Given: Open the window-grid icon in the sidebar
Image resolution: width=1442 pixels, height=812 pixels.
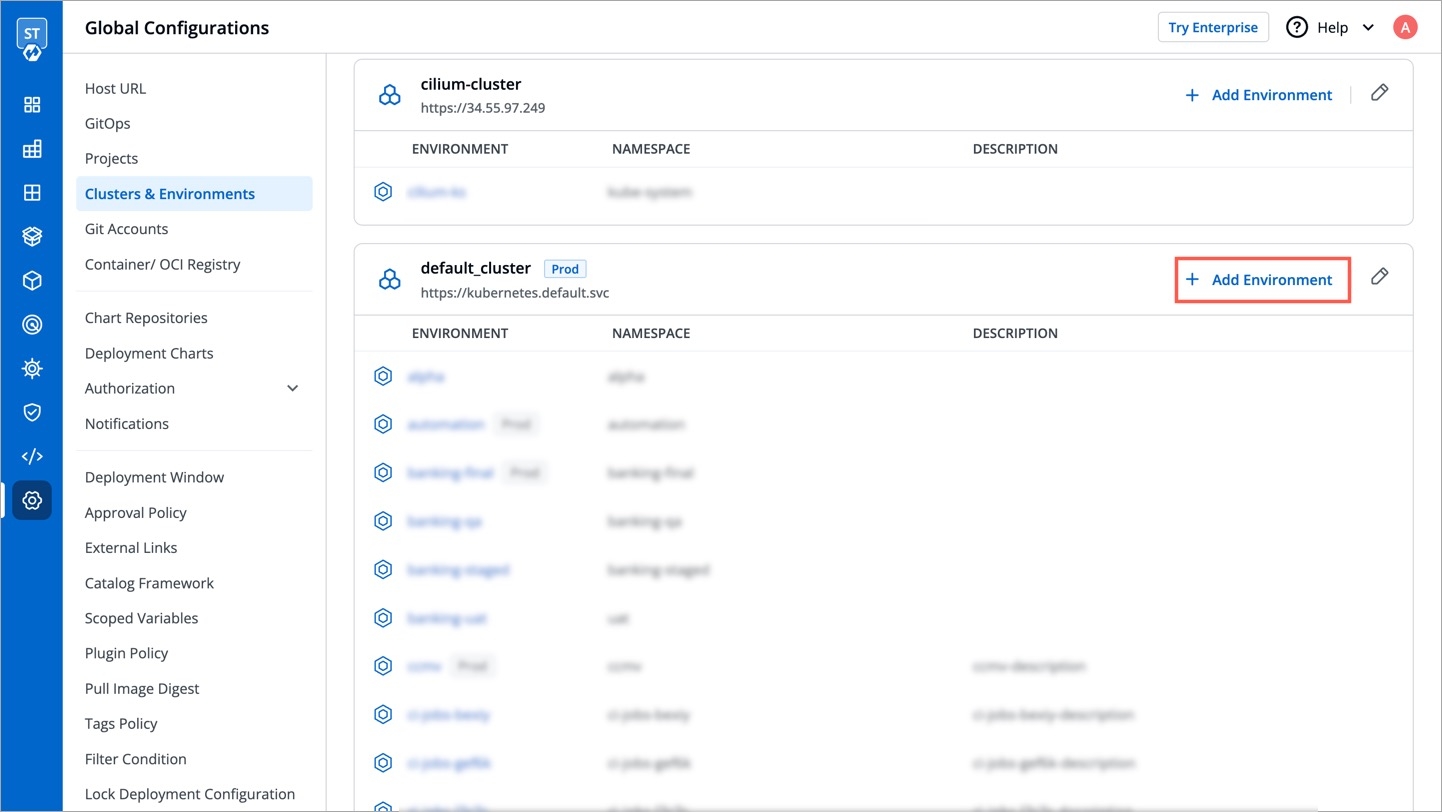Looking at the screenshot, I should (x=32, y=193).
